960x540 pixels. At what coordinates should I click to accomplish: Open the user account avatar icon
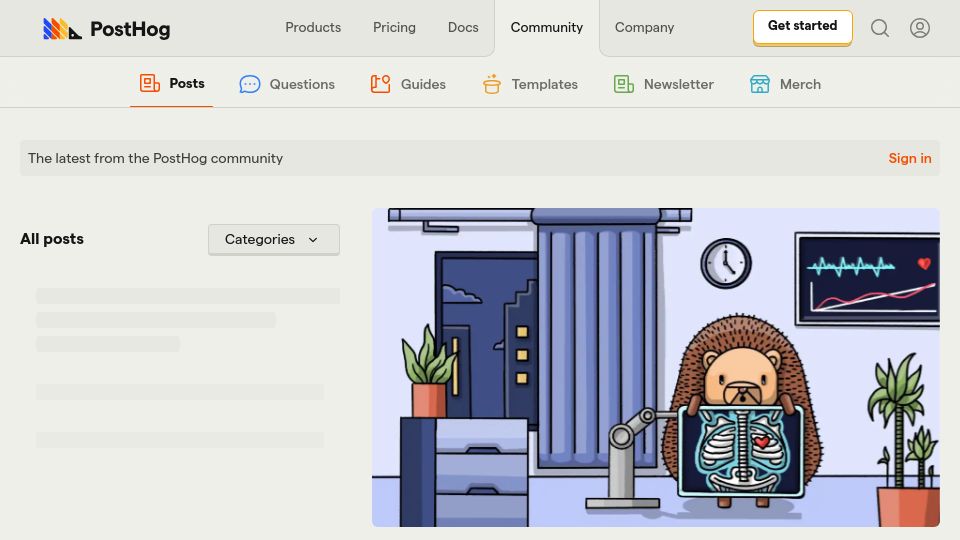pyautogui.click(x=920, y=28)
